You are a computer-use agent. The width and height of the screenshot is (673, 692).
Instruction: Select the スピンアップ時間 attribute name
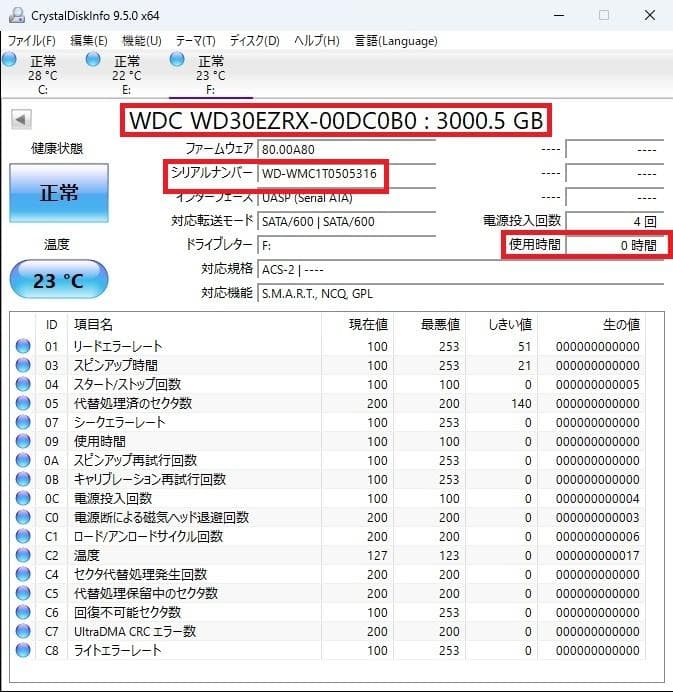(116, 365)
